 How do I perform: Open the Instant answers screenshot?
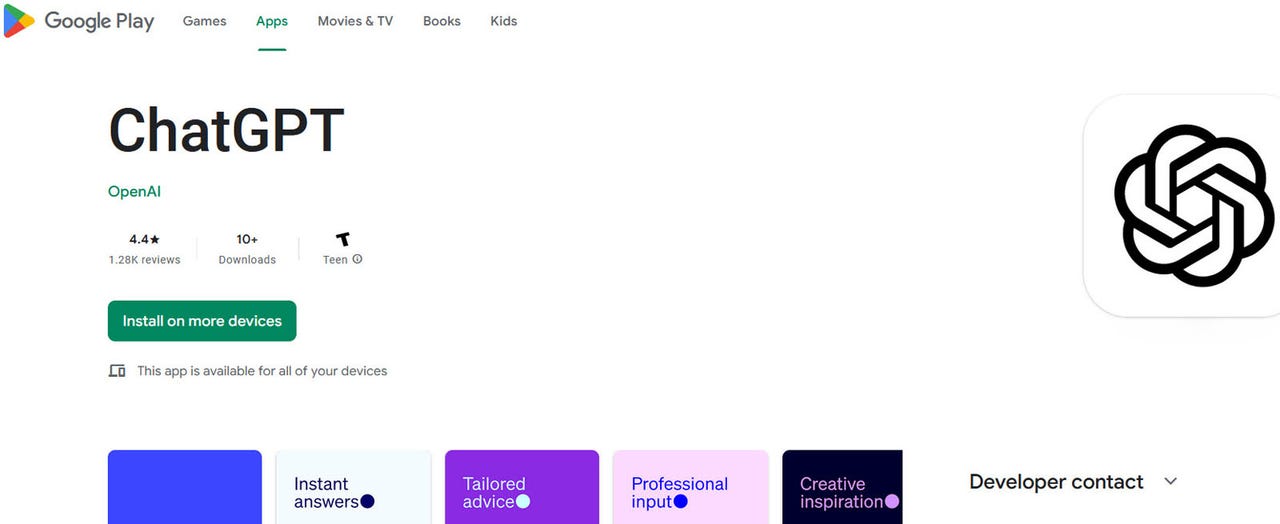(353, 487)
